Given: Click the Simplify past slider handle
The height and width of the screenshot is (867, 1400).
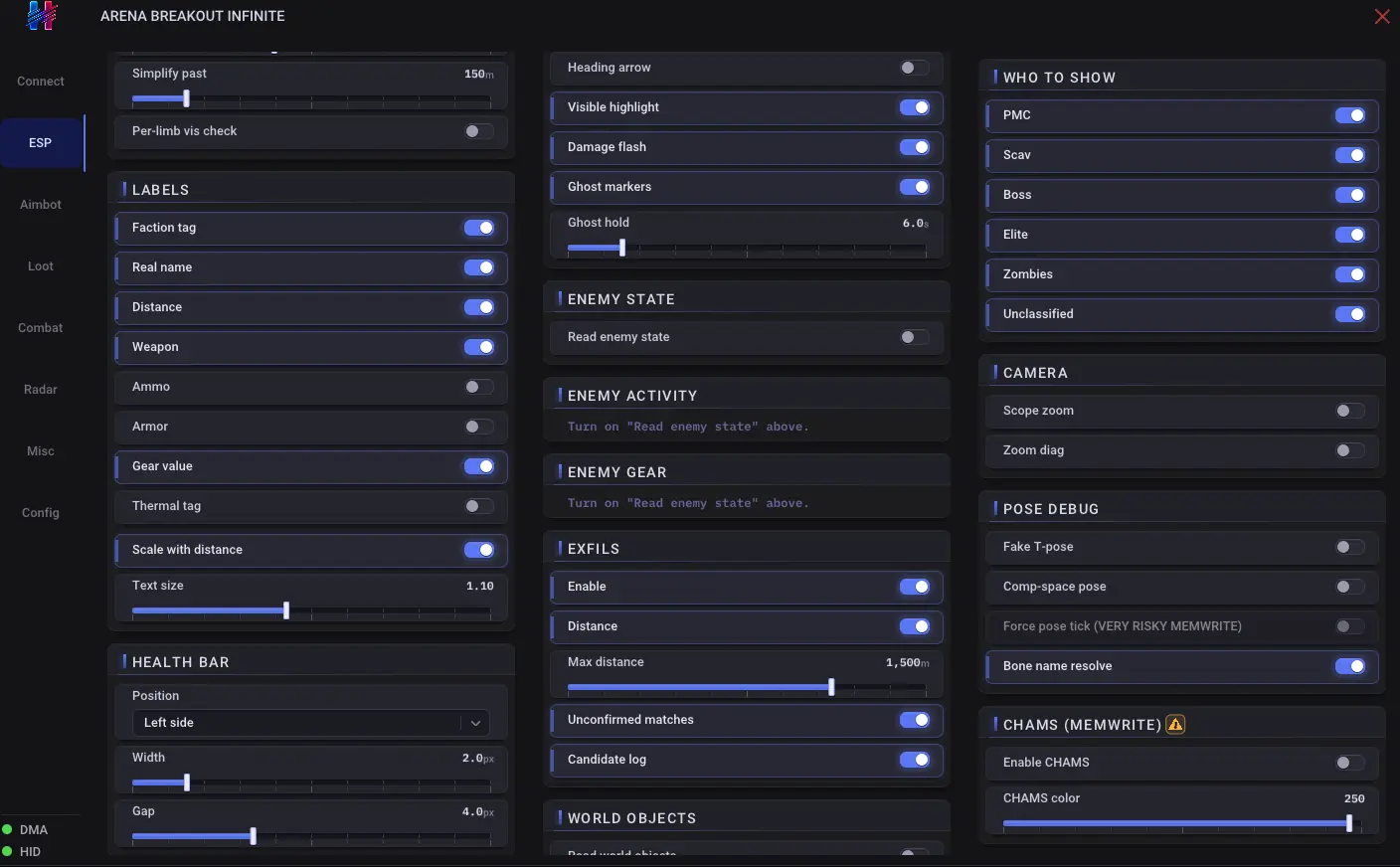Looking at the screenshot, I should pyautogui.click(x=186, y=98).
